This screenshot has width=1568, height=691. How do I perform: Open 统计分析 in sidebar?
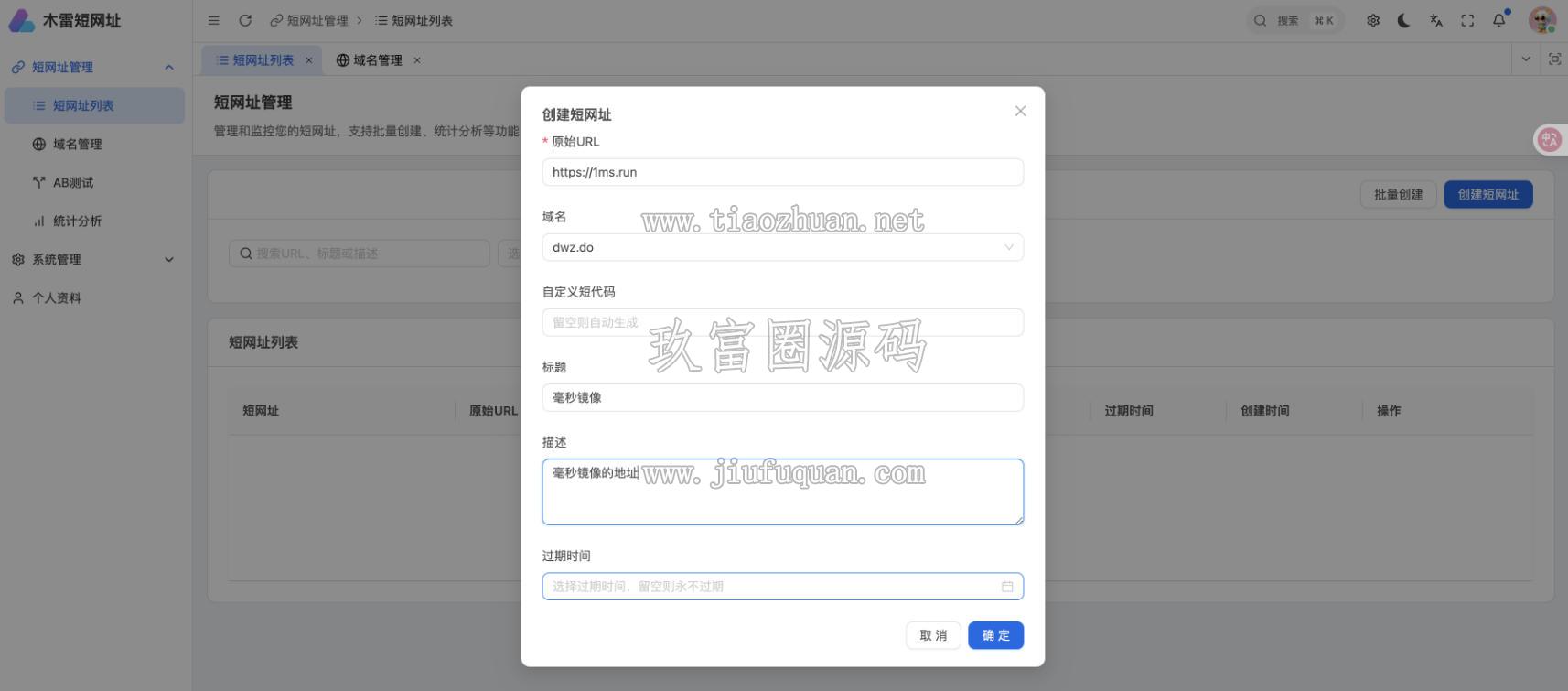click(94, 221)
